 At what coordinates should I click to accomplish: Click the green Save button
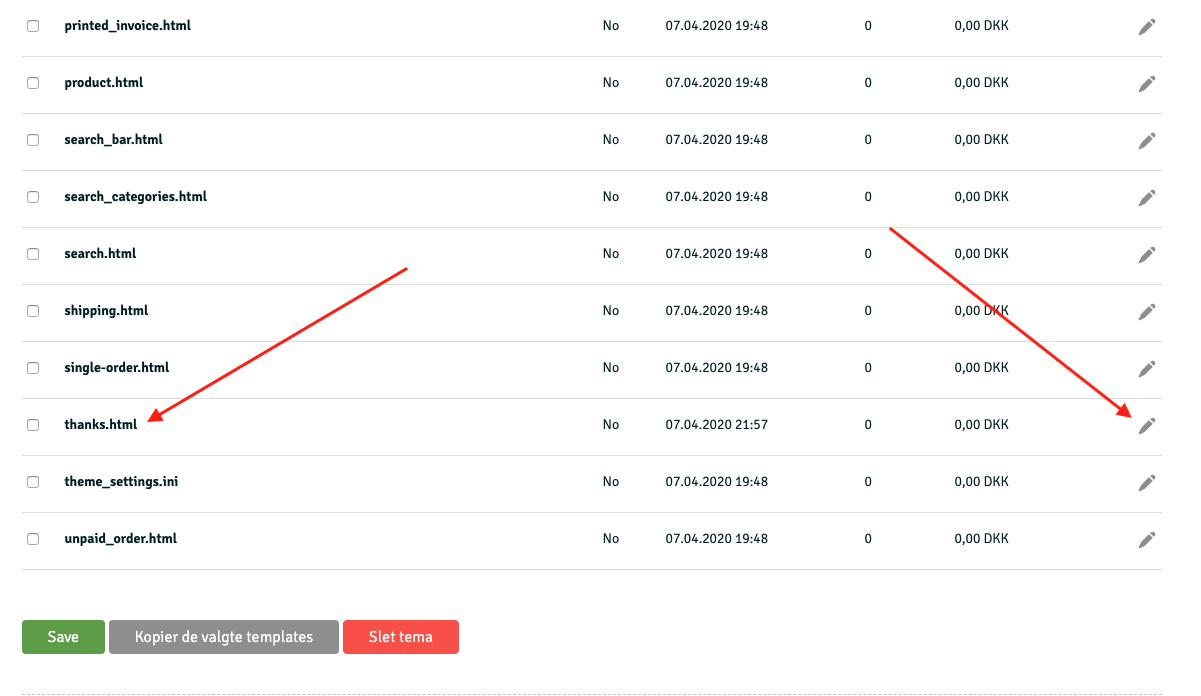pos(63,637)
